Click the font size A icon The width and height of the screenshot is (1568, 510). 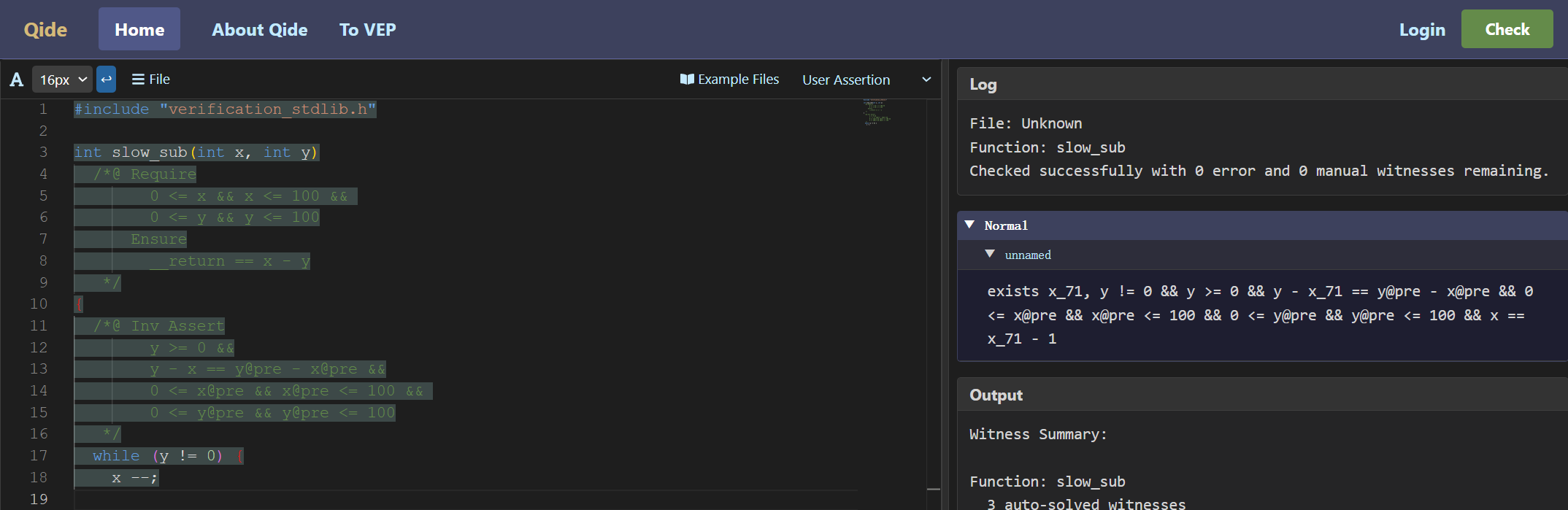coord(17,80)
